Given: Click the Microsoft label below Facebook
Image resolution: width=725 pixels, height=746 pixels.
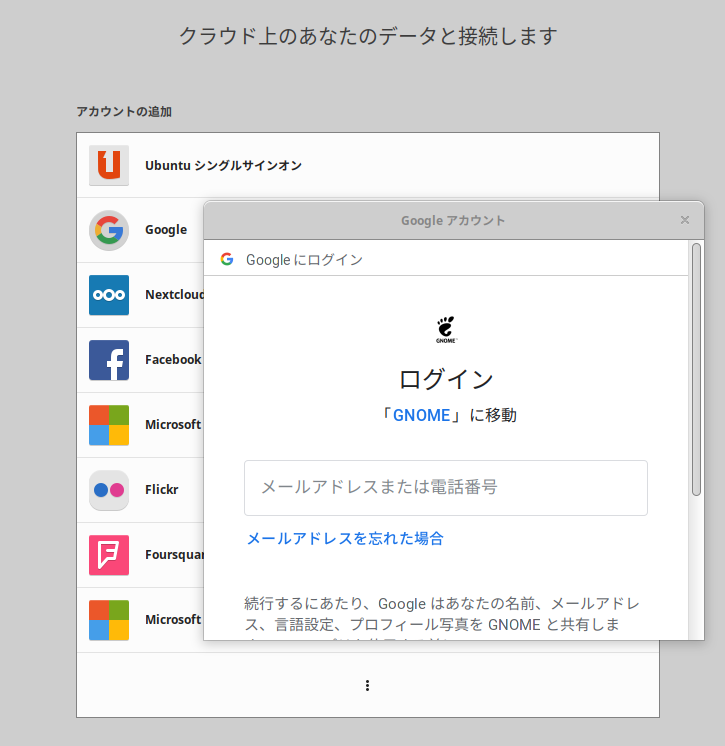Looking at the screenshot, I should point(173,425).
